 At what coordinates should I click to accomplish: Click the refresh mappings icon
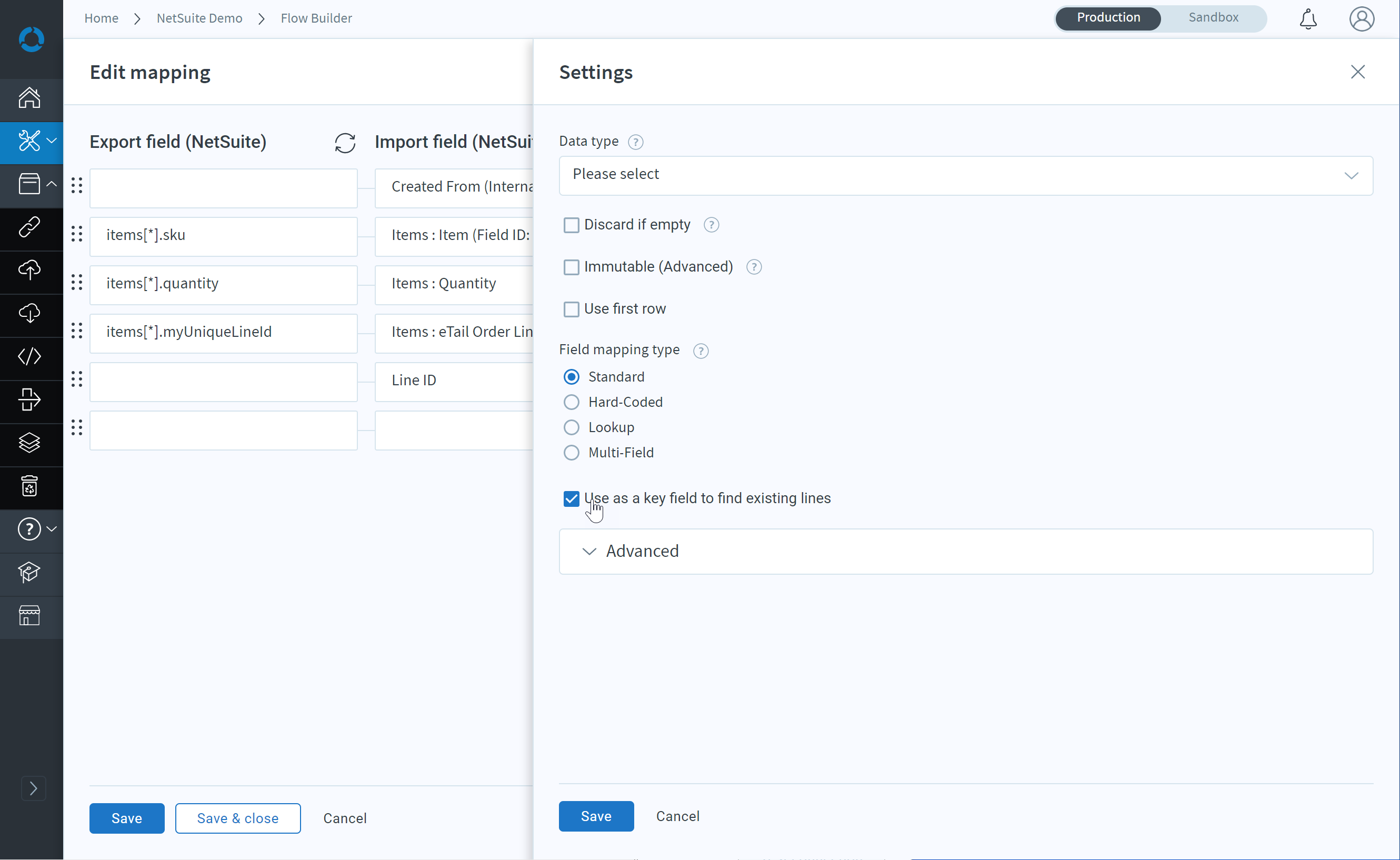345,143
